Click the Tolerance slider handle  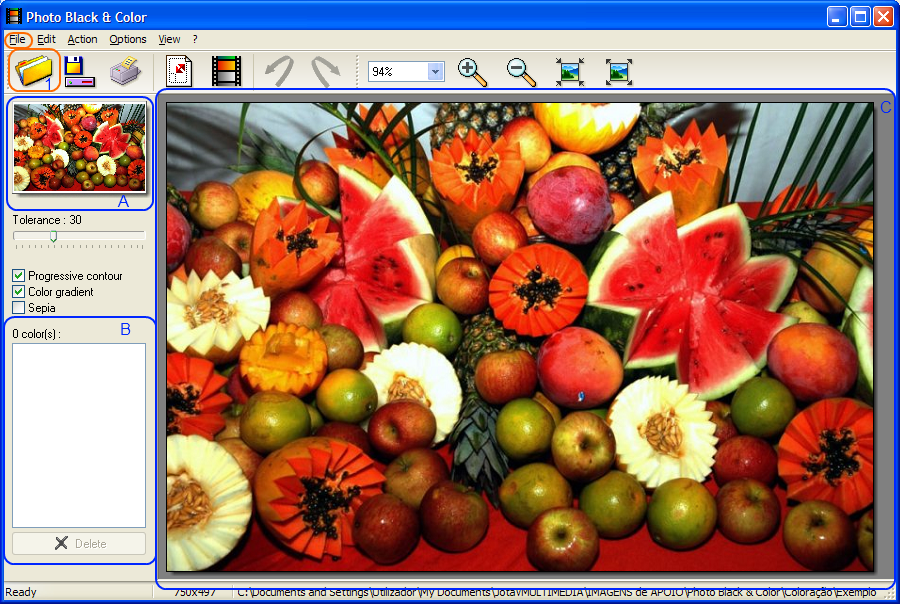point(53,236)
